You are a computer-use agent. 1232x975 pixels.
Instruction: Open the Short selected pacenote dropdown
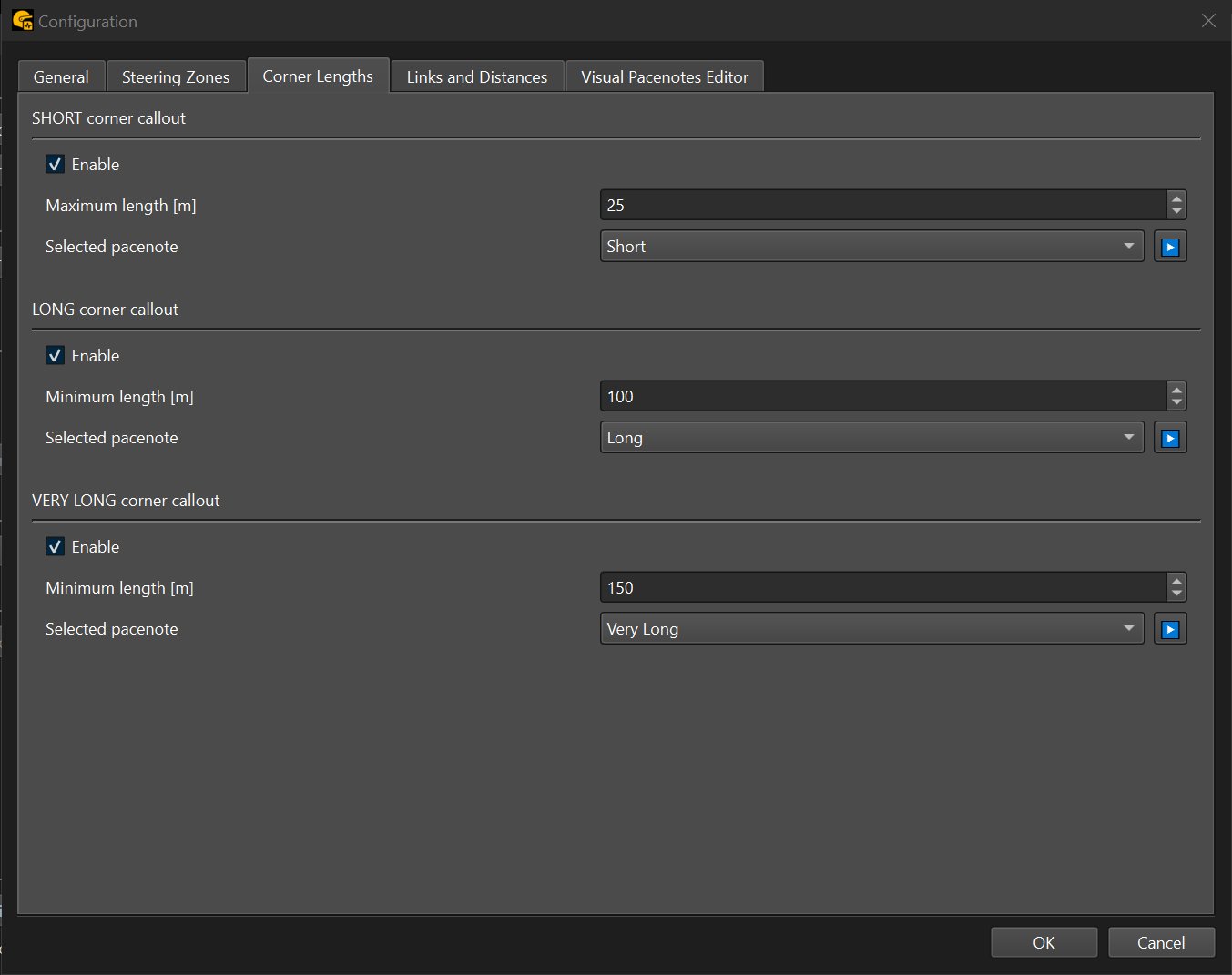871,247
